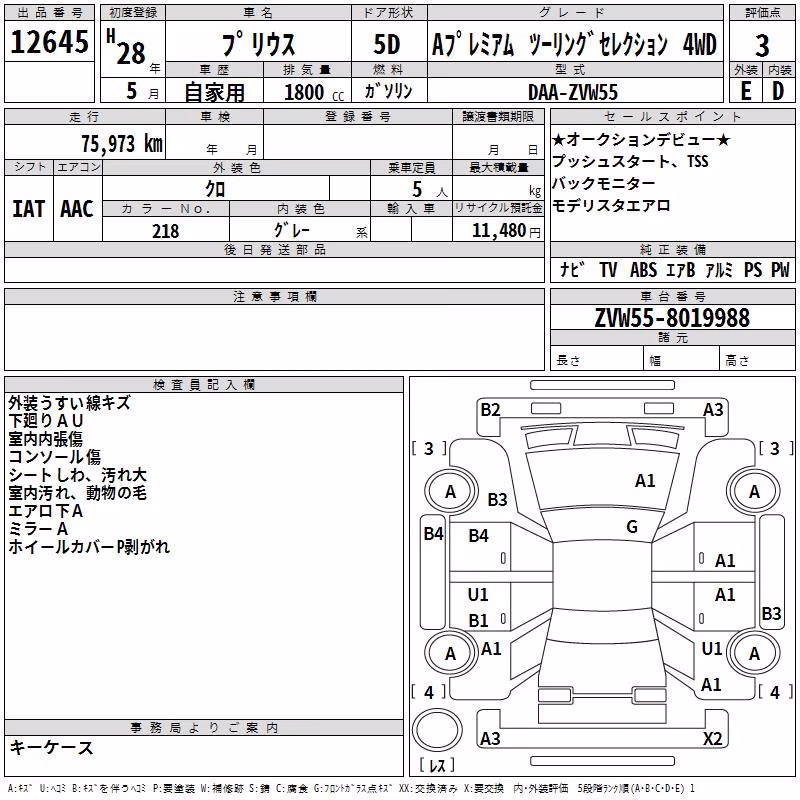Image resolution: width=800 pixels, height=800 pixels.
Task: Click the air conditioner type AAC
Action: tap(77, 209)
